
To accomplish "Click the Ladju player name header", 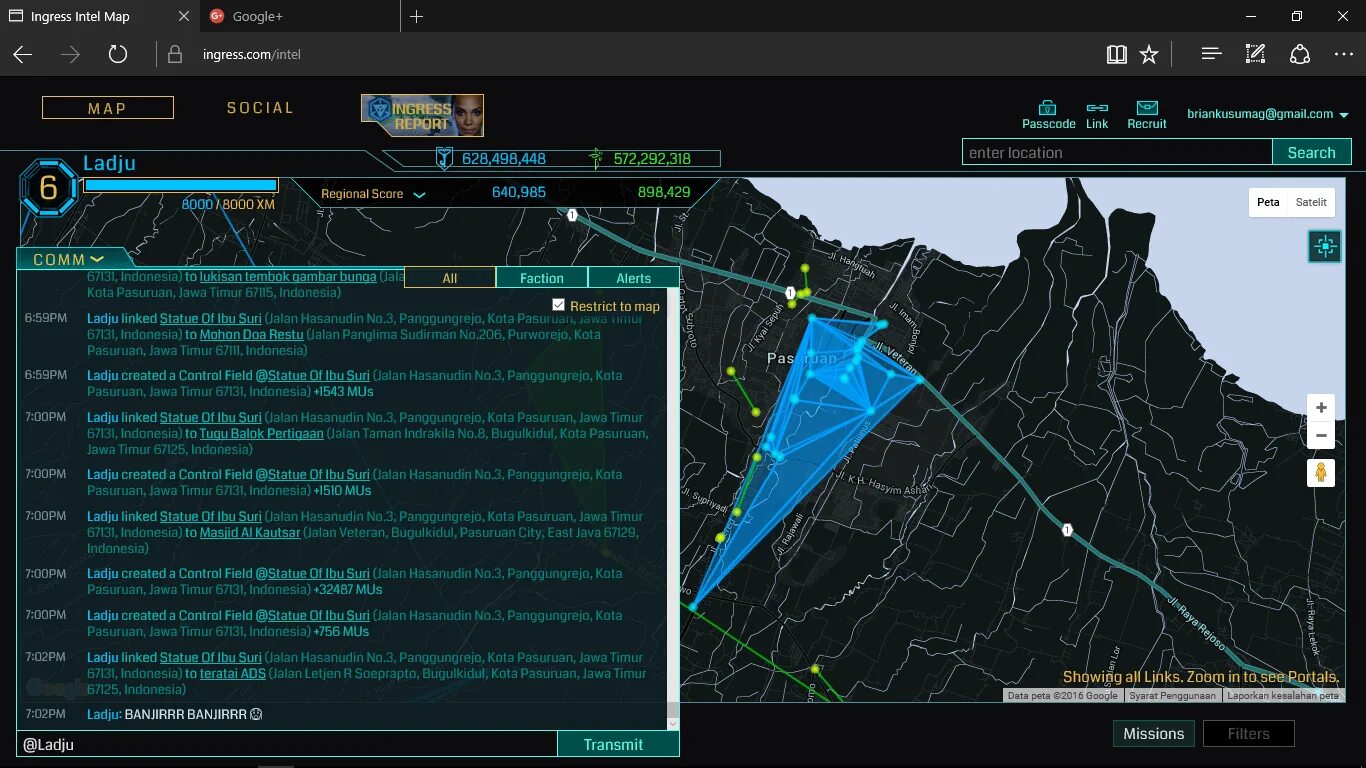I will [x=109, y=163].
